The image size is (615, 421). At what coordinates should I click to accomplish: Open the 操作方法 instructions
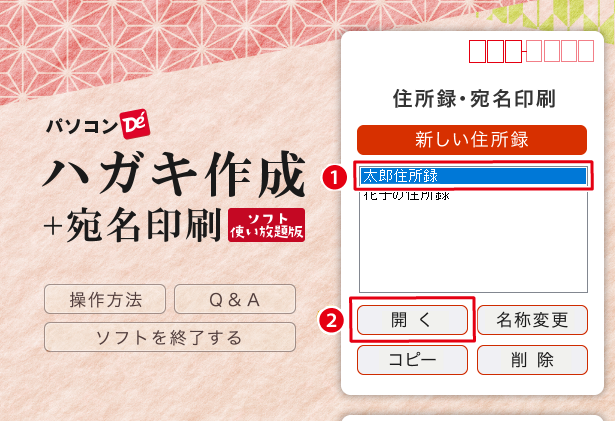pos(105,299)
